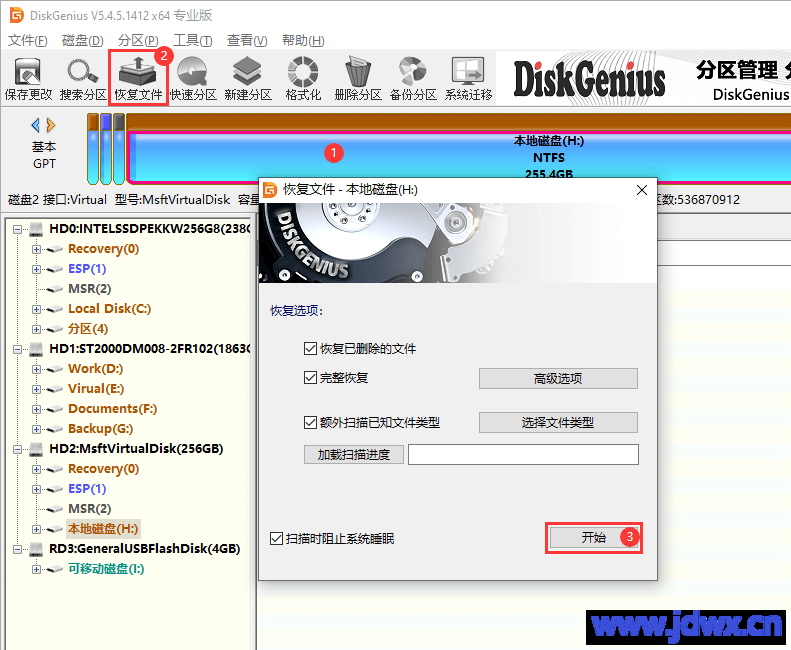Select the 本地磁盘(H:) NTFS partition bar
This screenshot has width=791, height=650.
point(461,157)
